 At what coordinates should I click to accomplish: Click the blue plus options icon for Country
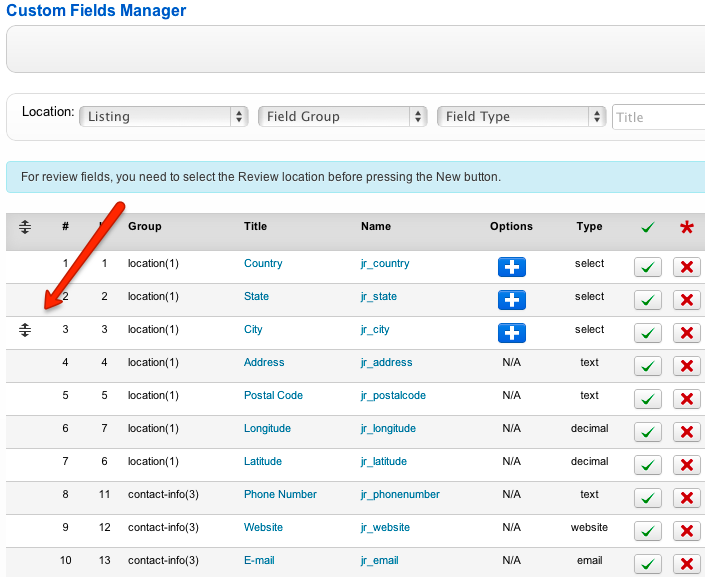coord(511,267)
